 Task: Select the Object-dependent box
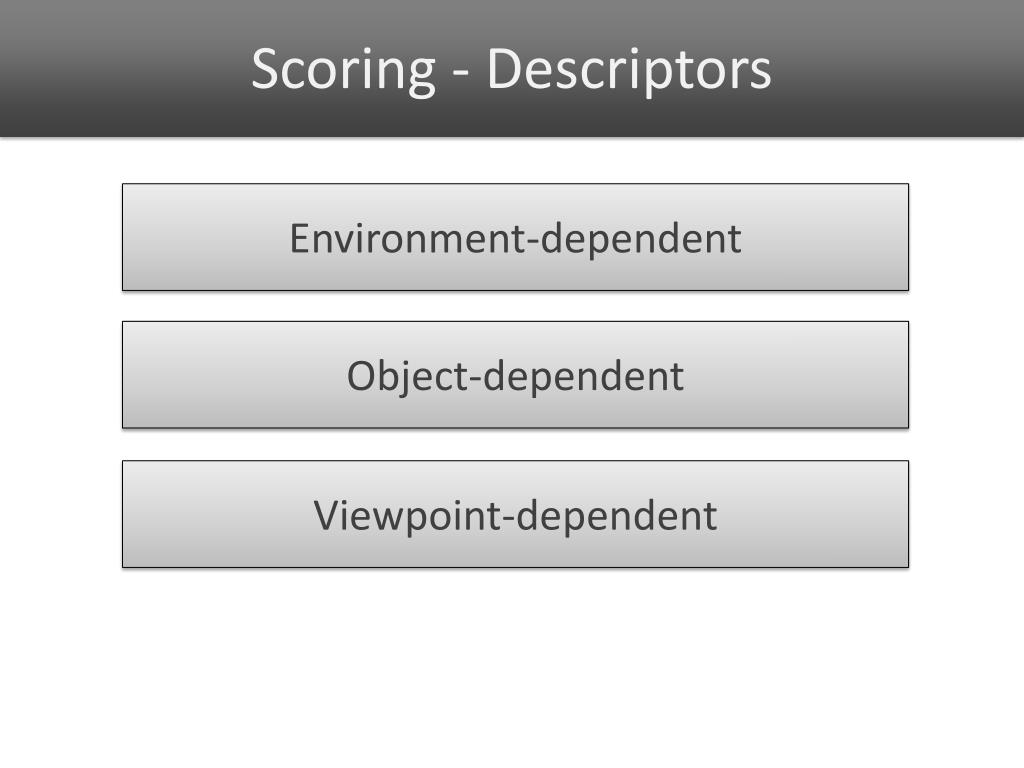click(515, 375)
